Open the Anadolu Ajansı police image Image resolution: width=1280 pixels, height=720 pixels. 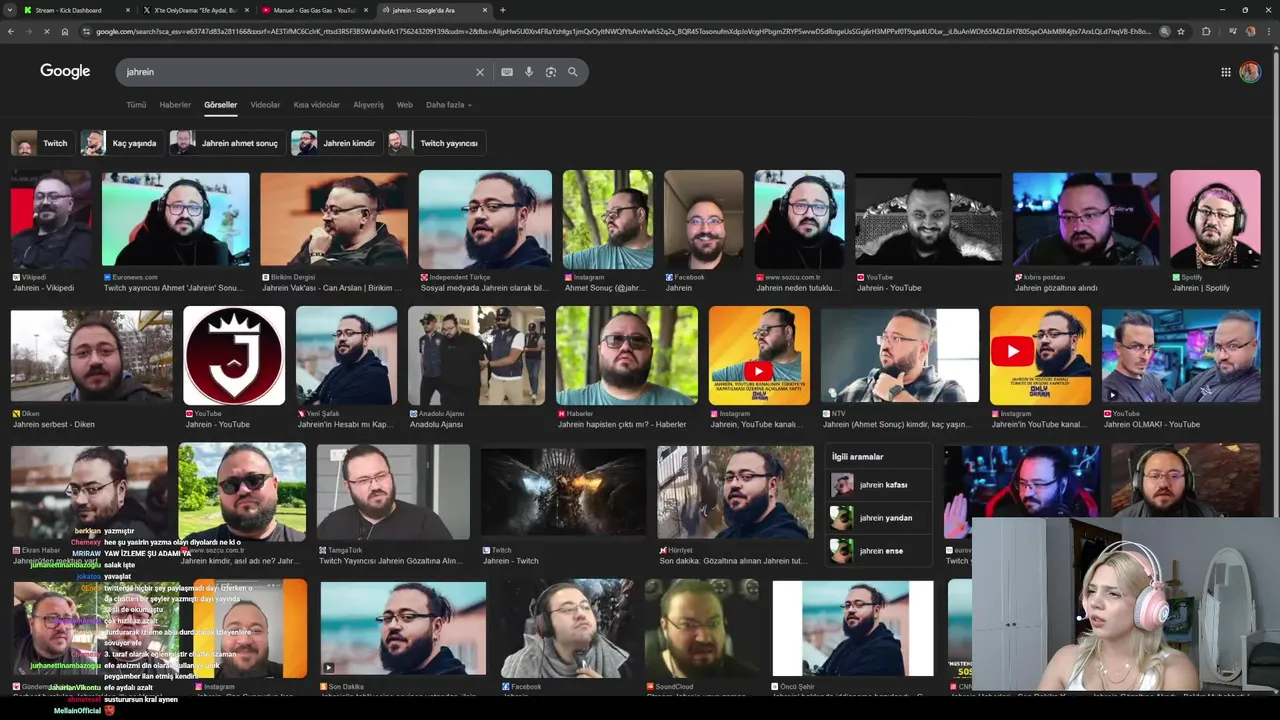pos(477,355)
